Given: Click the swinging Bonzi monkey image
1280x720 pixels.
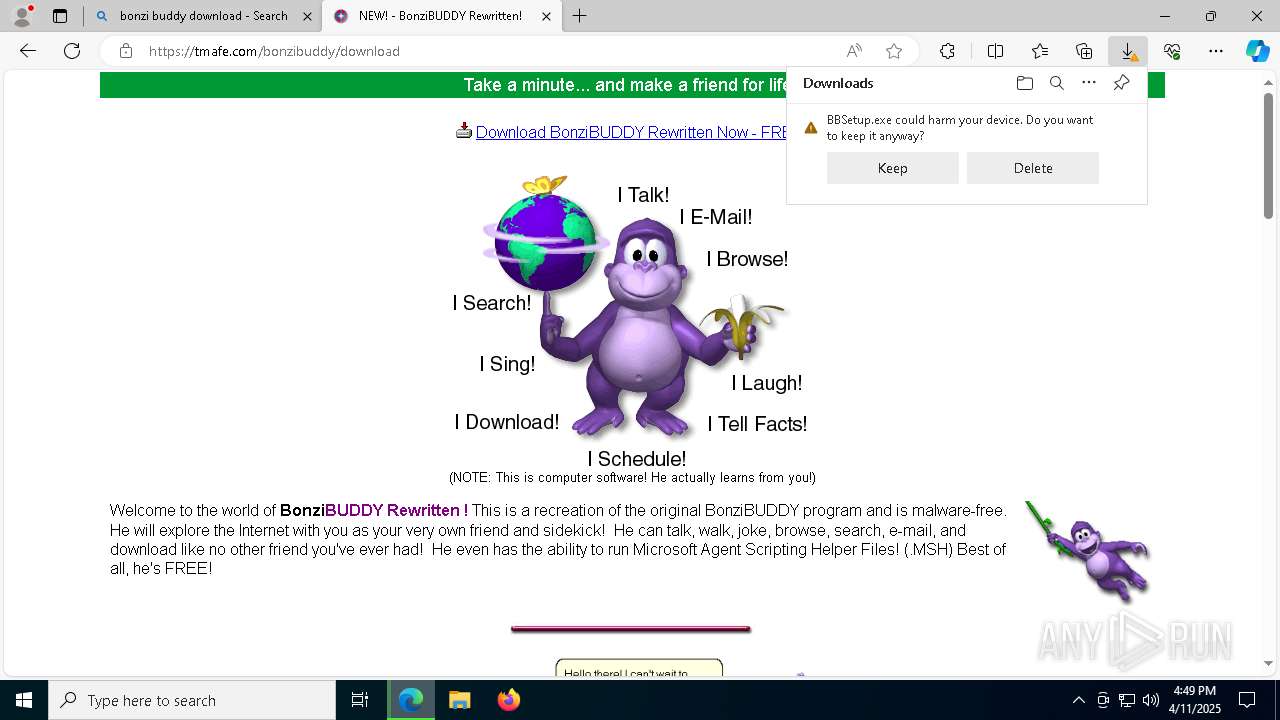Looking at the screenshot, I should [x=1088, y=550].
